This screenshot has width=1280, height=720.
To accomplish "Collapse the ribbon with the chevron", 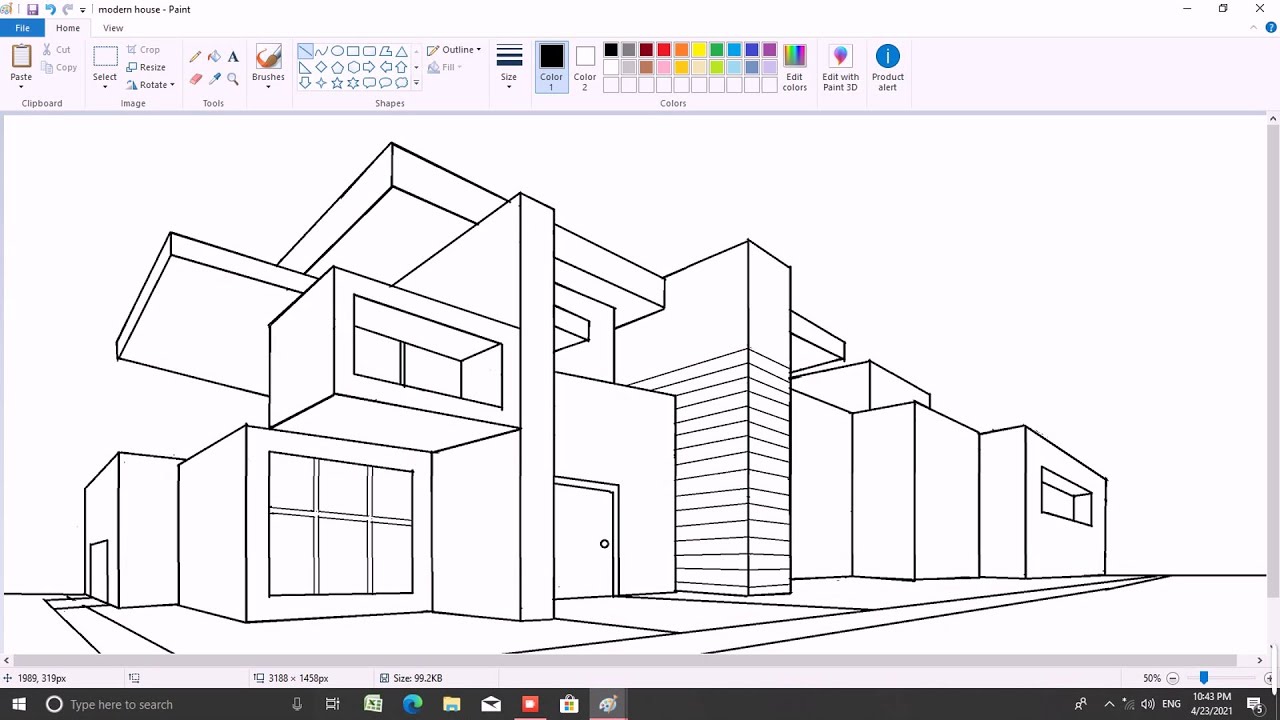I will (x=1256, y=28).
